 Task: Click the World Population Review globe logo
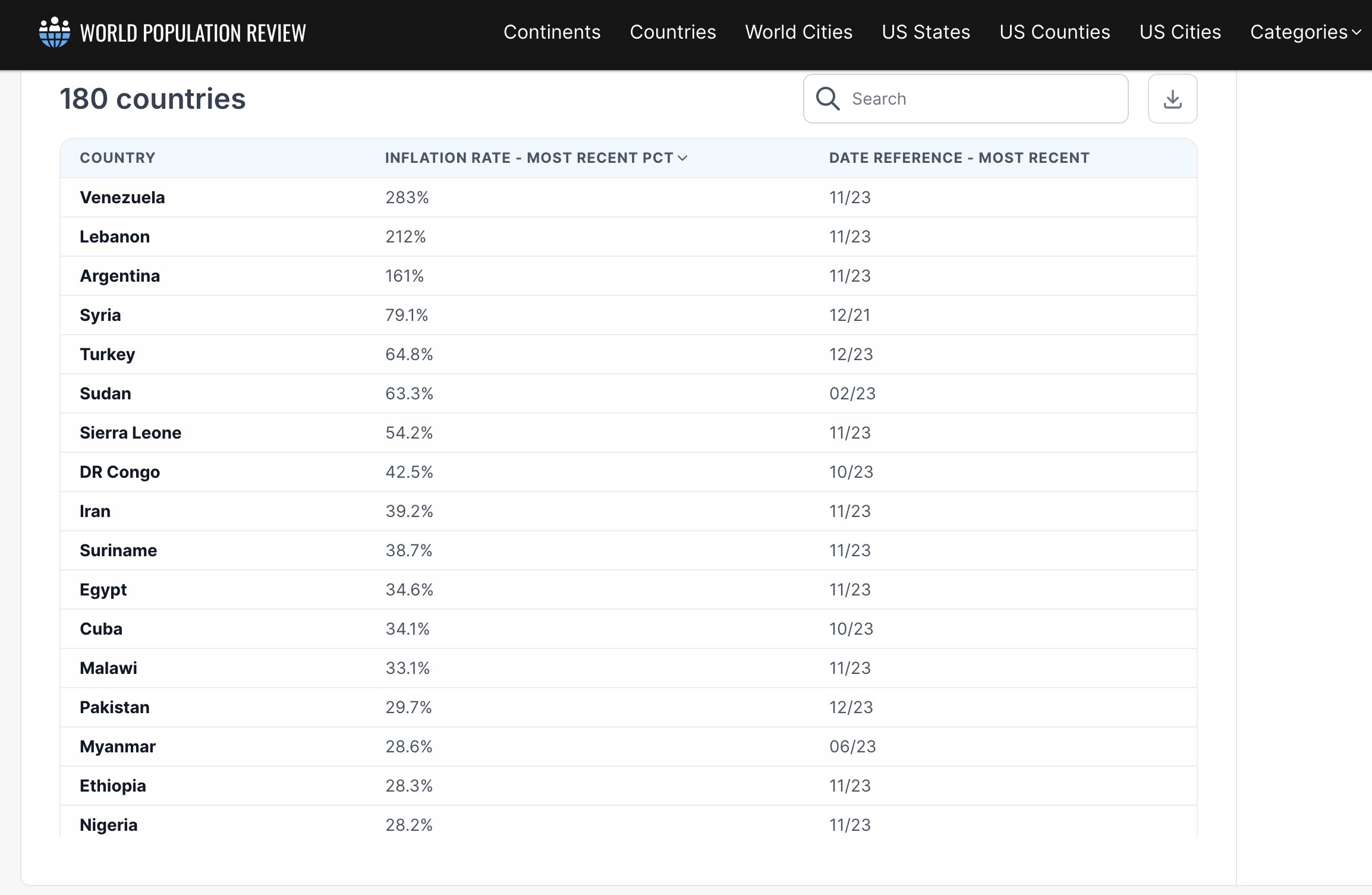54,32
